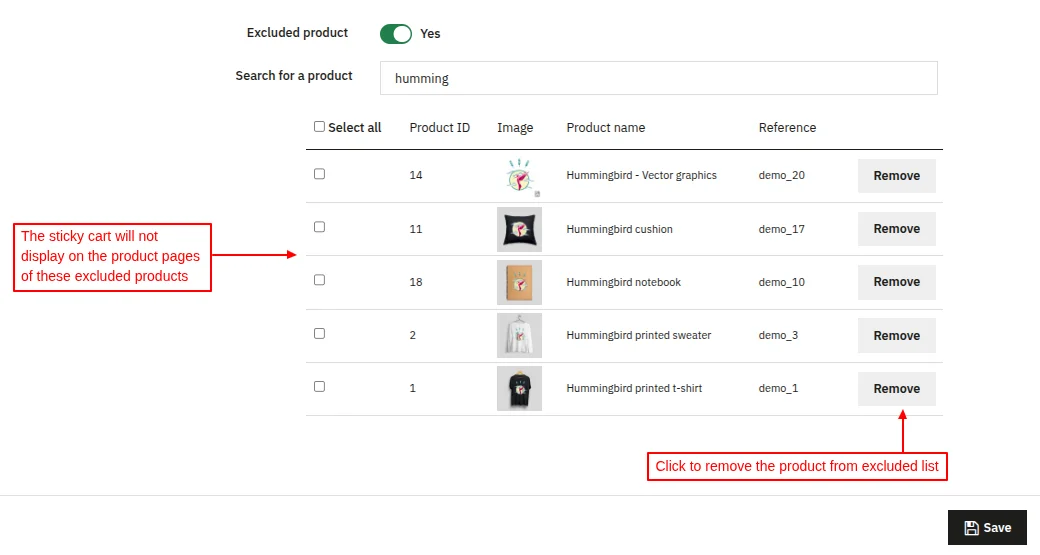1040x555 pixels.
Task: Check the Hummingbird printed t-shirt row checkbox
Action: [x=319, y=387]
